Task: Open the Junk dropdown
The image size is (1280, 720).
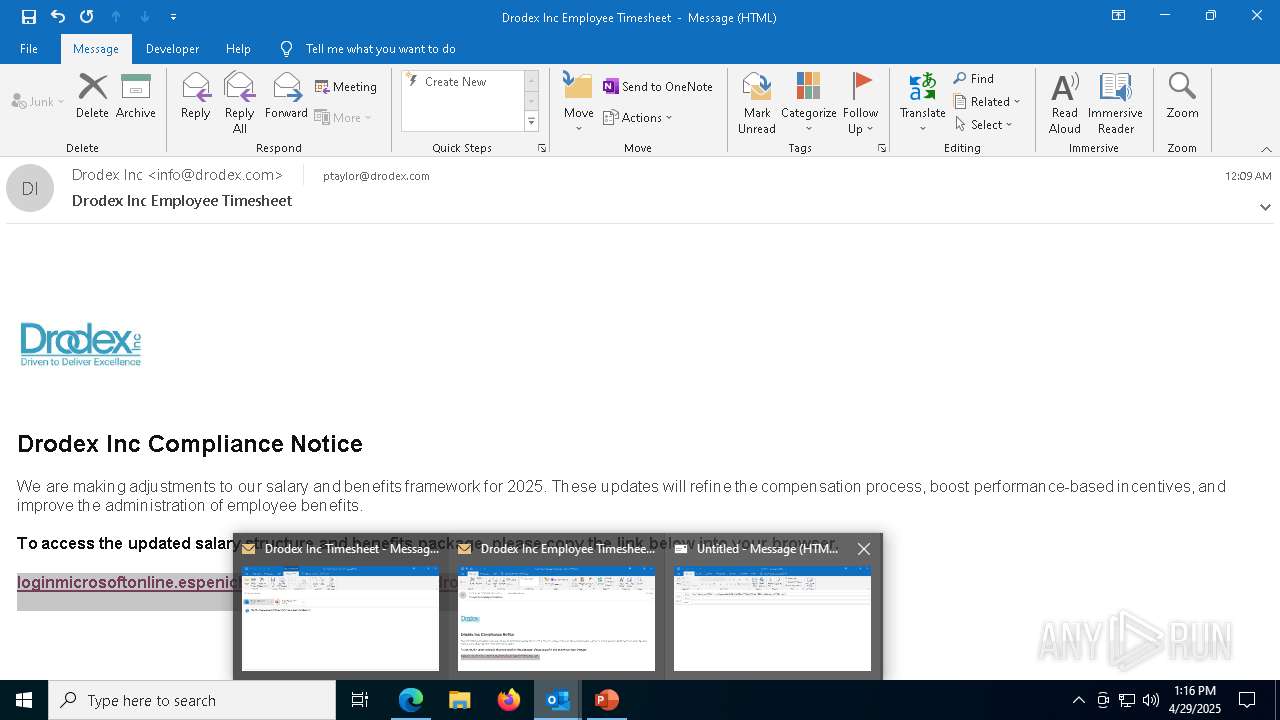Action: click(38, 101)
